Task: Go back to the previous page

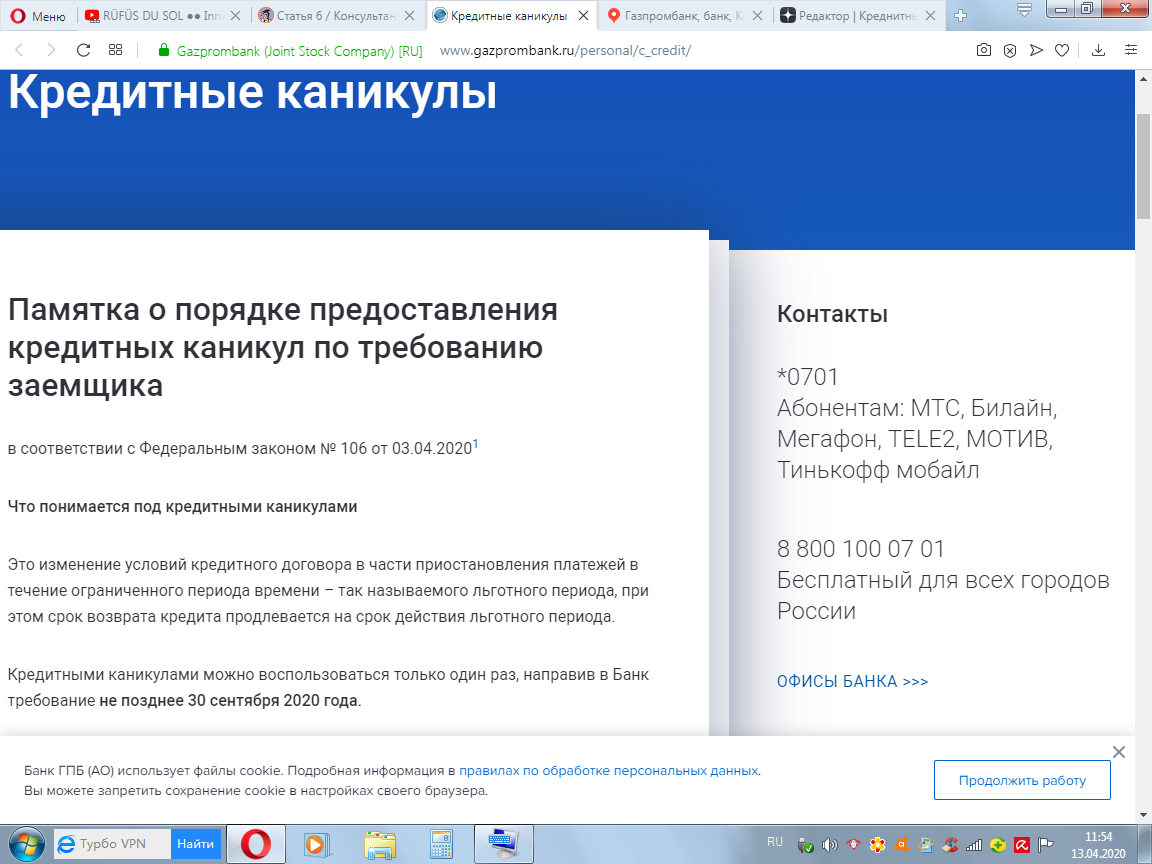Action: [x=20, y=50]
